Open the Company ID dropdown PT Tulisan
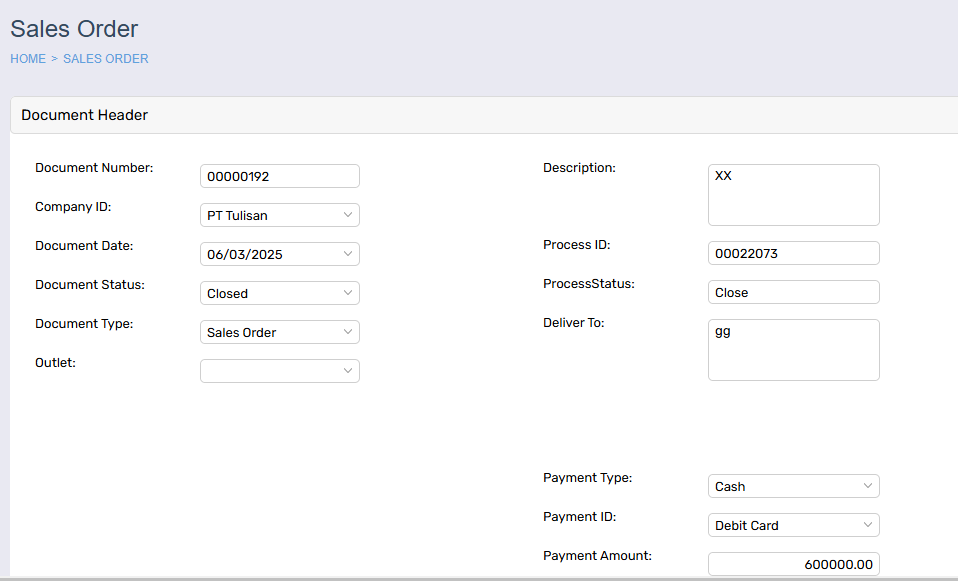 [280, 215]
